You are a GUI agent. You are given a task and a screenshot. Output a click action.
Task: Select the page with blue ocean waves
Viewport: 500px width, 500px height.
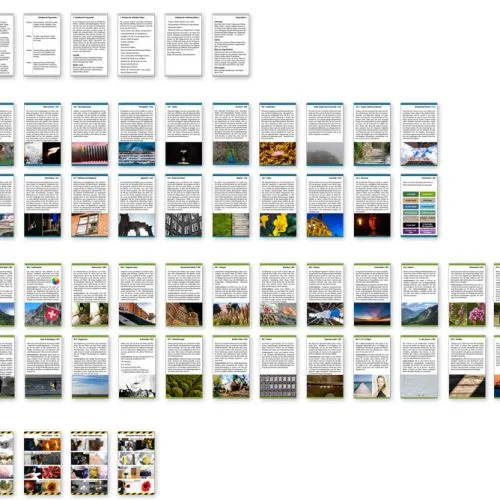coord(137,134)
